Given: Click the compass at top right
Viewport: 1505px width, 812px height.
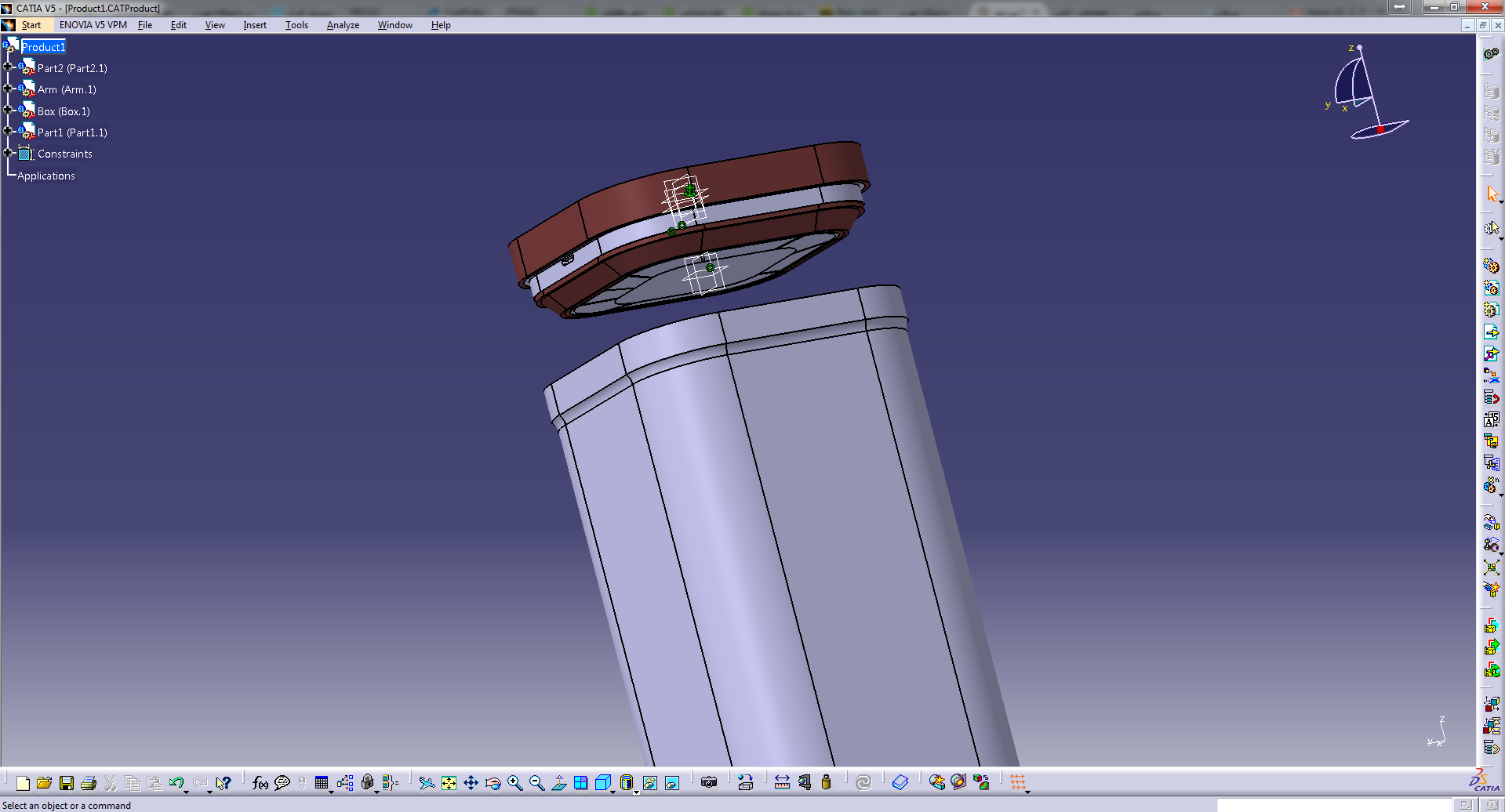Looking at the screenshot, I should (x=1369, y=92).
